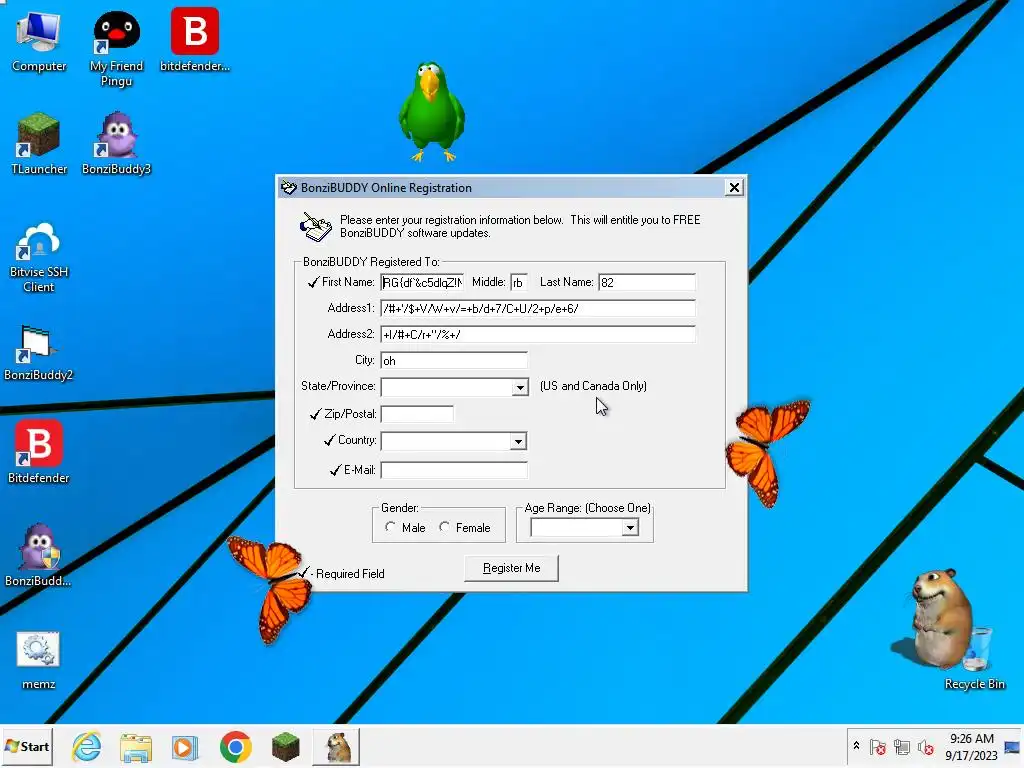Click the Middle initial field
1024x768 pixels.
click(519, 282)
